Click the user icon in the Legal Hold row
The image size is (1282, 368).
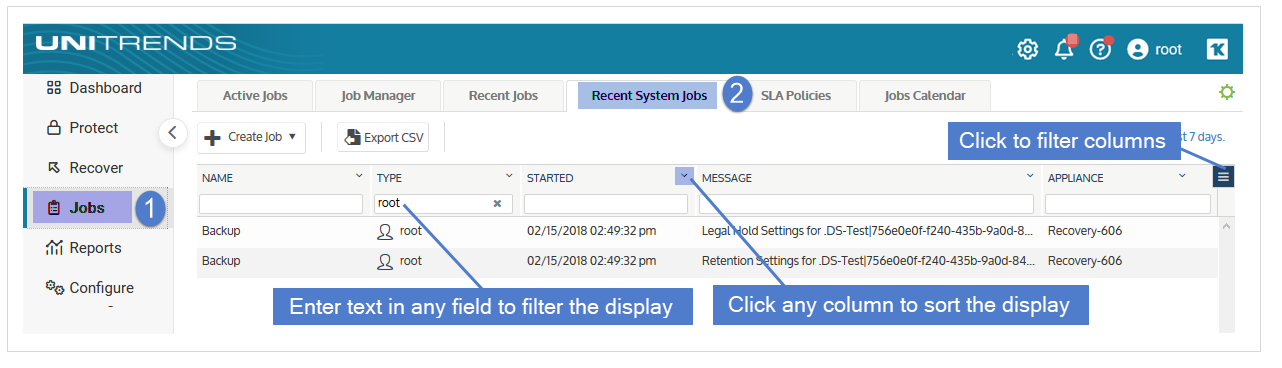384,231
